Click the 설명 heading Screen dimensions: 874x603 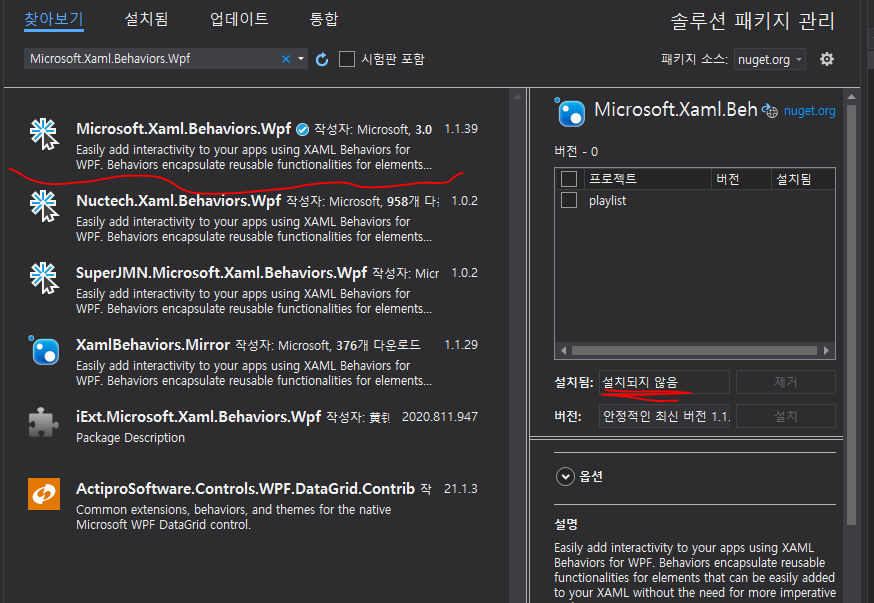566,524
